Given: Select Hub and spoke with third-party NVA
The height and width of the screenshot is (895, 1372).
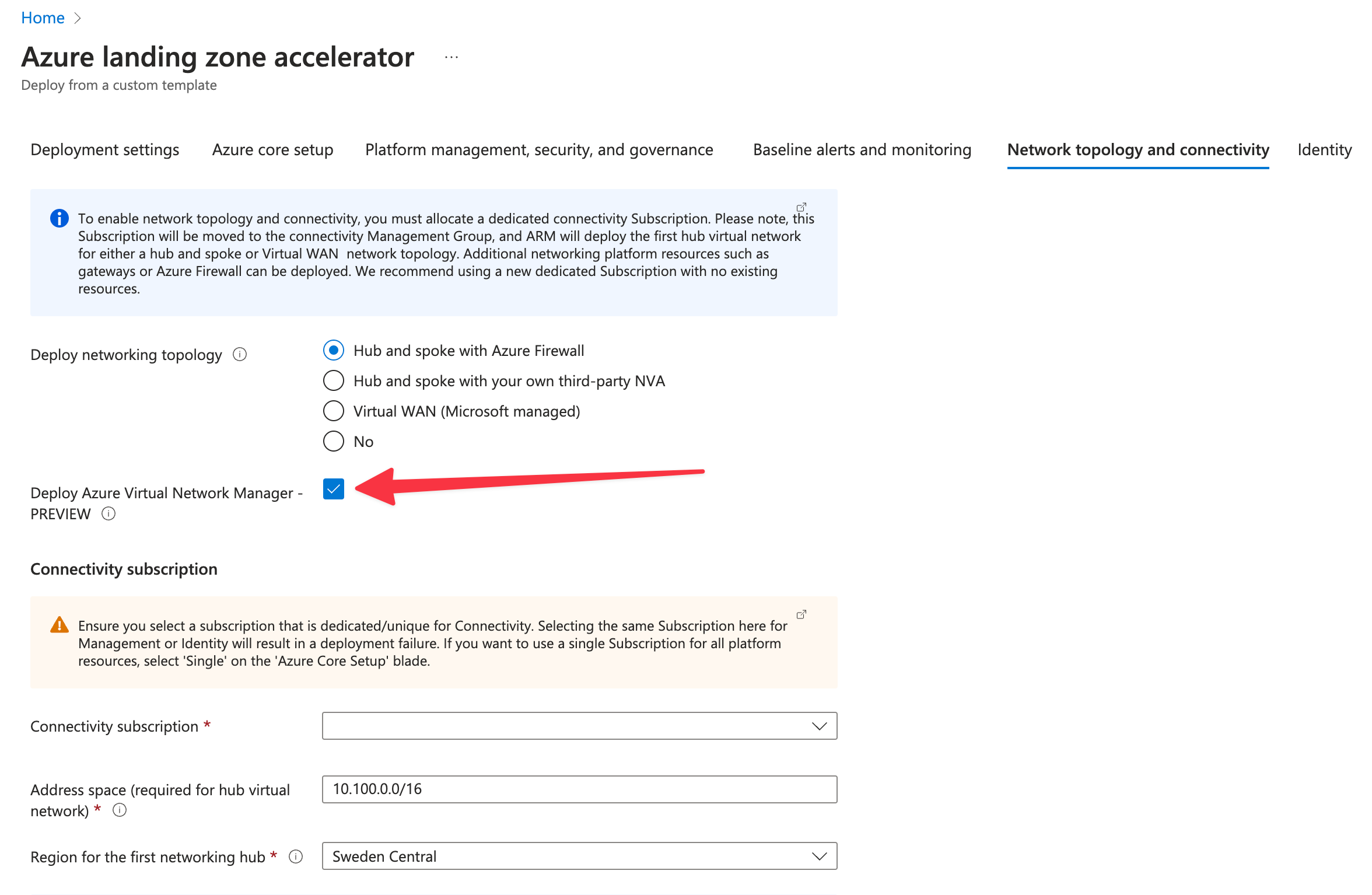Looking at the screenshot, I should click(333, 380).
